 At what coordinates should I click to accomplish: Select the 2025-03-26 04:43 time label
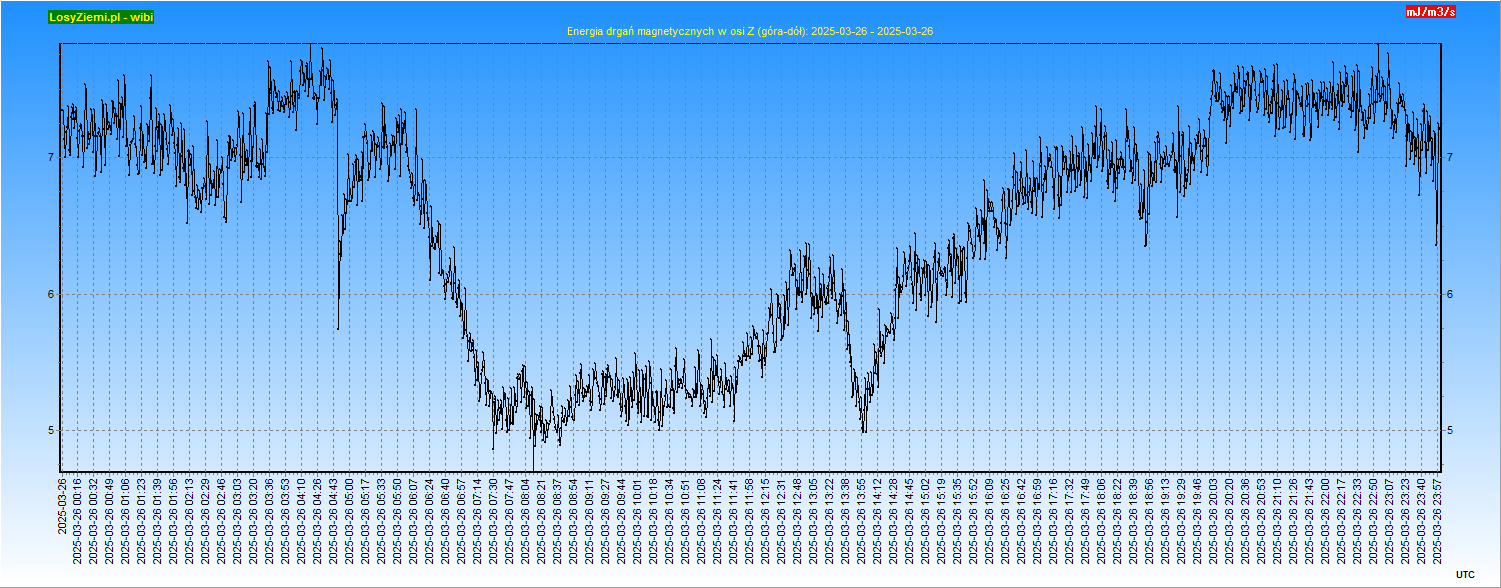pyautogui.click(x=334, y=520)
